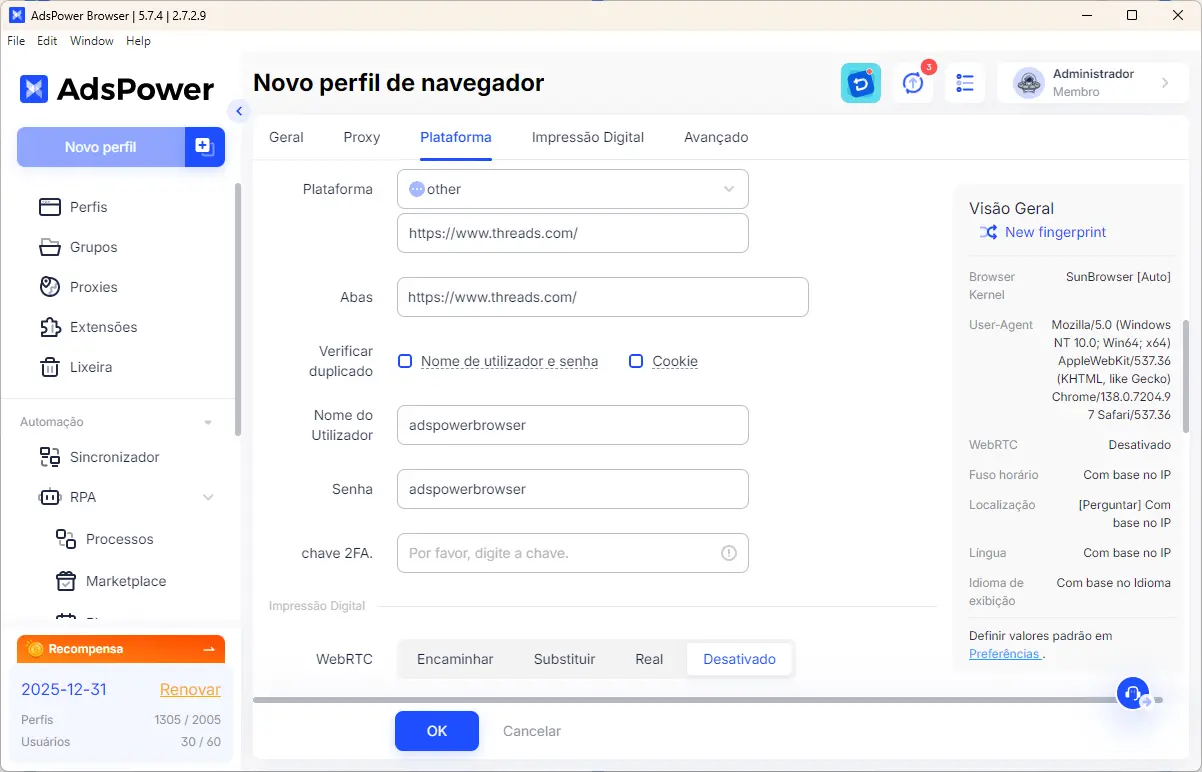Click the Perfis count 1305 / 2005
This screenshot has width=1202, height=772.
(x=187, y=720)
